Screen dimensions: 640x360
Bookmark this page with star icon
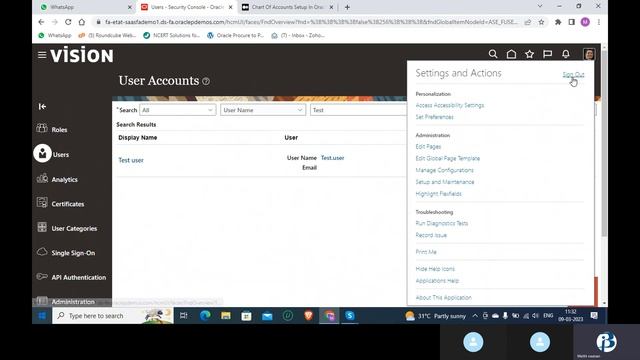pos(541,22)
